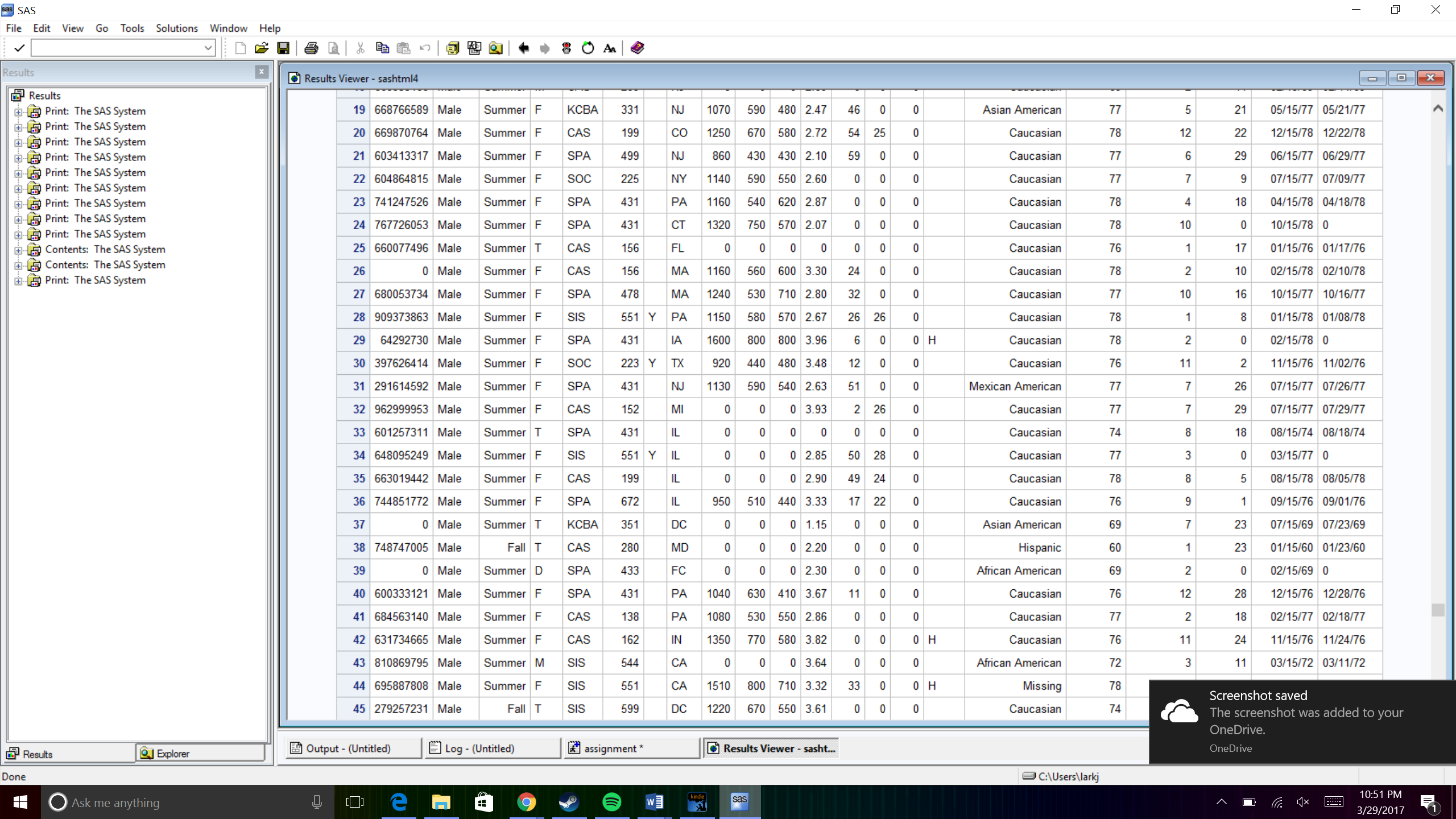Image resolution: width=1456 pixels, height=819 pixels.
Task: Click the Copy toolbar icon
Action: [382, 48]
